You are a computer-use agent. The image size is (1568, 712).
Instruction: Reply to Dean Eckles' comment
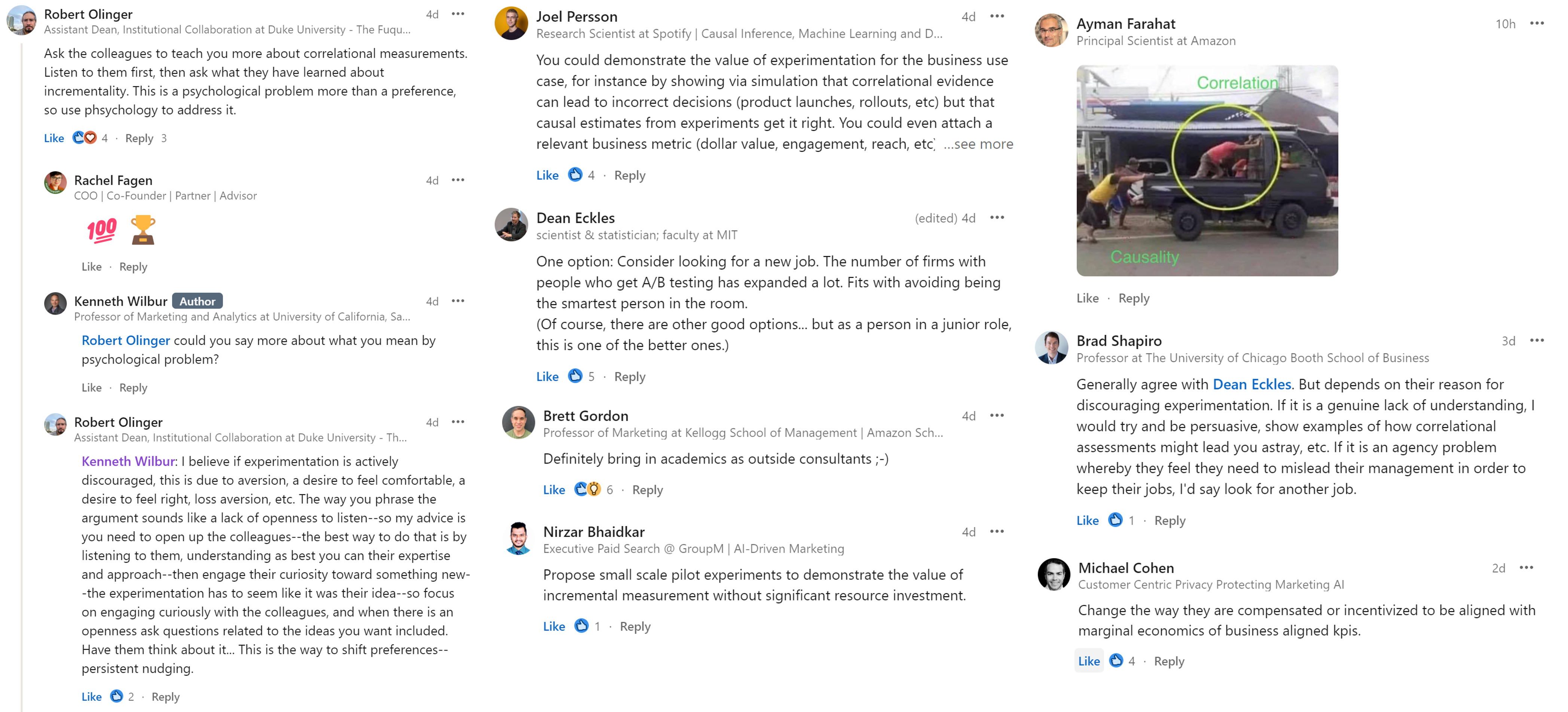[x=629, y=377]
